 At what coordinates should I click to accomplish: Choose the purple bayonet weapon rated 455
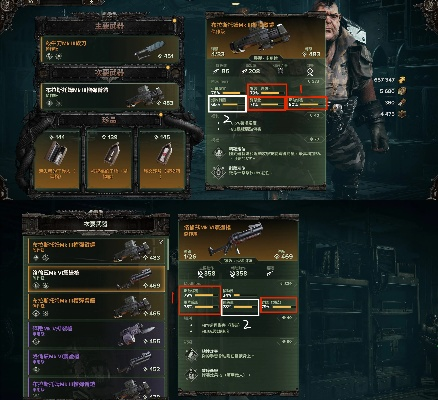point(96,334)
